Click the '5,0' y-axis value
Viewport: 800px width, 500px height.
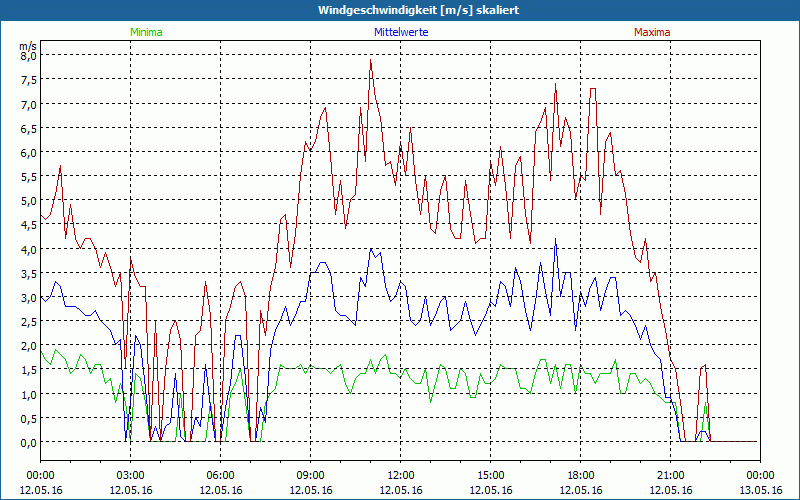(x=29, y=201)
